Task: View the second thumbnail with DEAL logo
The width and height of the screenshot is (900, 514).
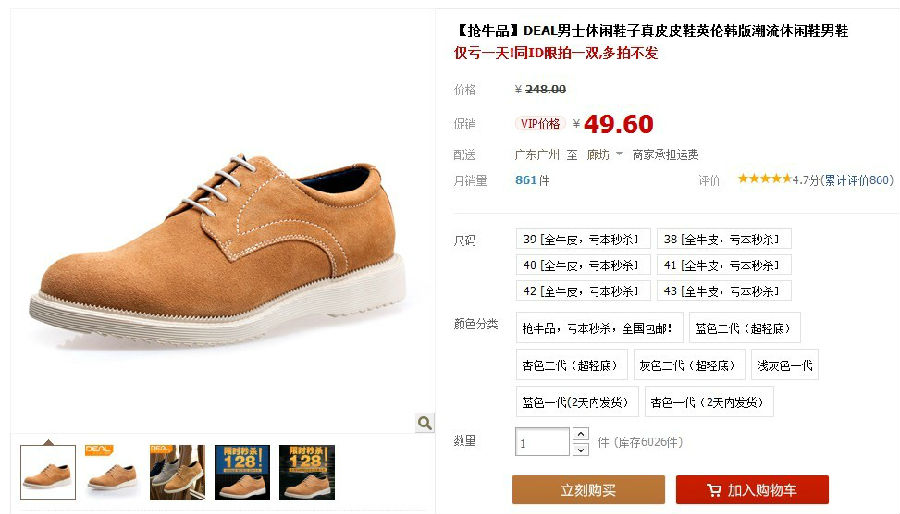Action: tap(112, 472)
